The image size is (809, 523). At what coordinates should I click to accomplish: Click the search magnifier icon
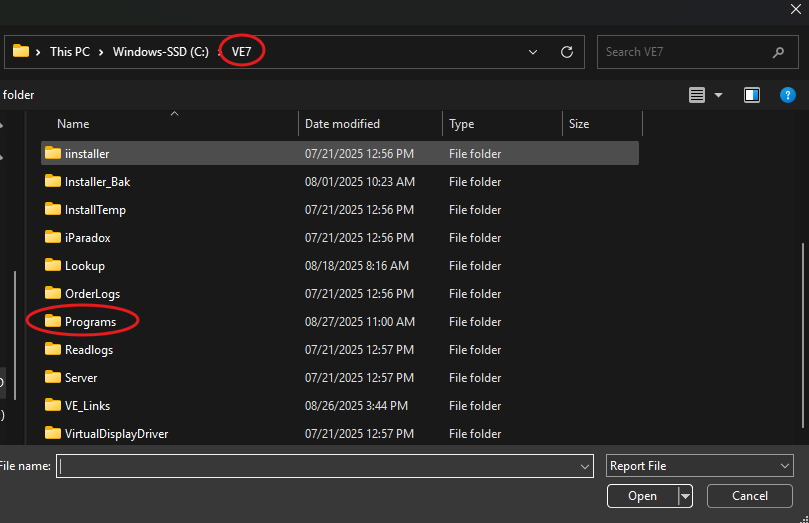pos(778,52)
